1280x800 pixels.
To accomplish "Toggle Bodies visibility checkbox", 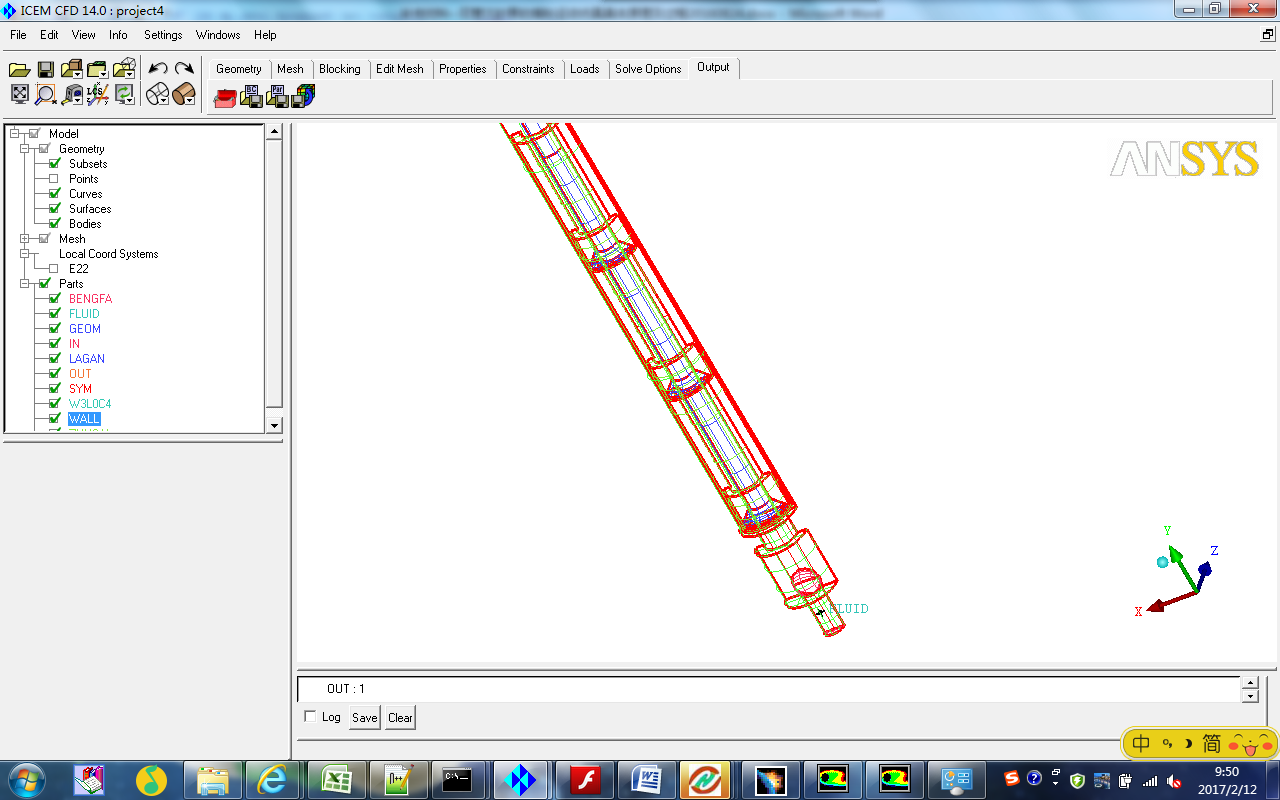I will pyautogui.click(x=55, y=224).
